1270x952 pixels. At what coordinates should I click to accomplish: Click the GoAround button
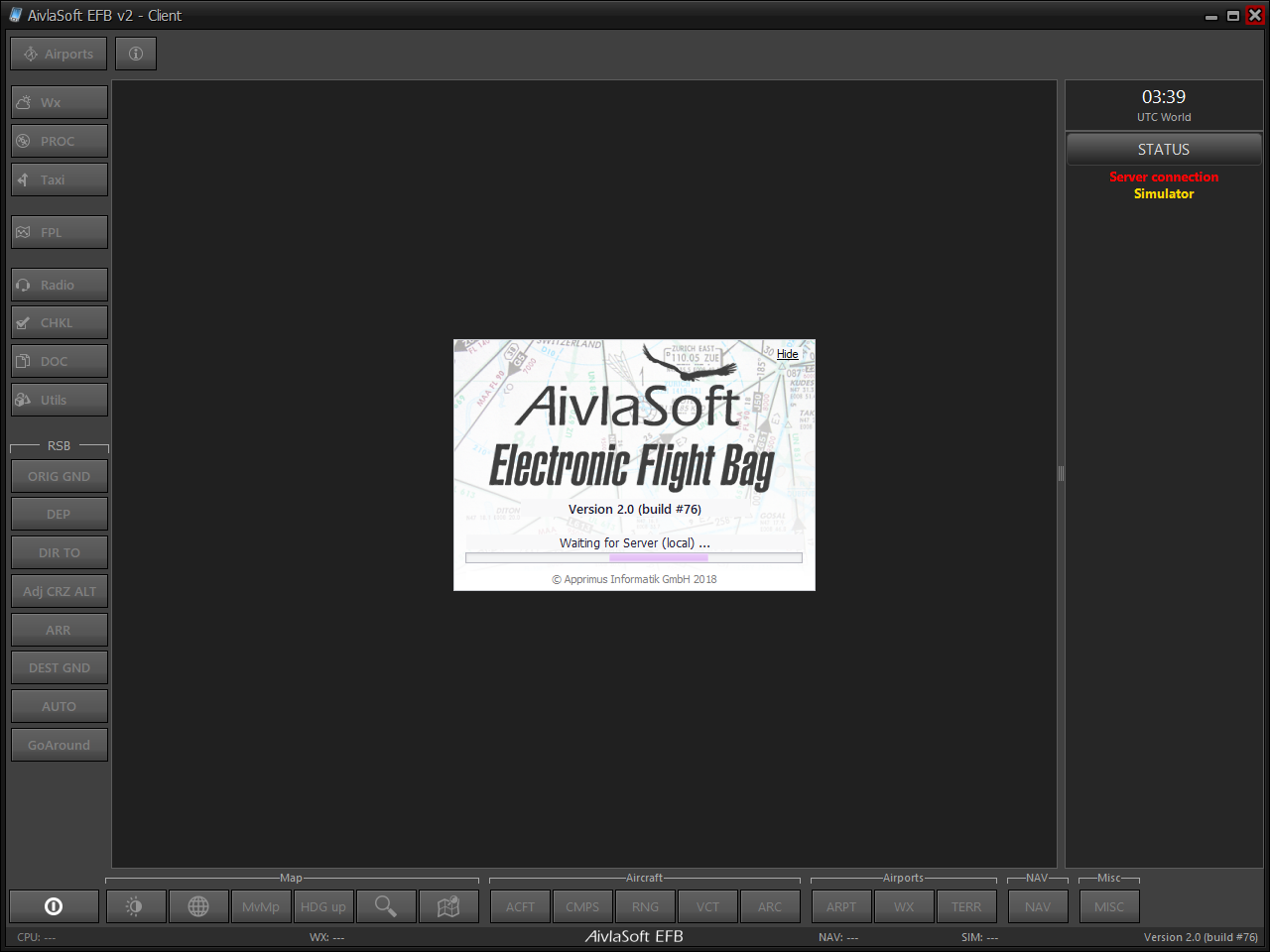click(x=60, y=745)
